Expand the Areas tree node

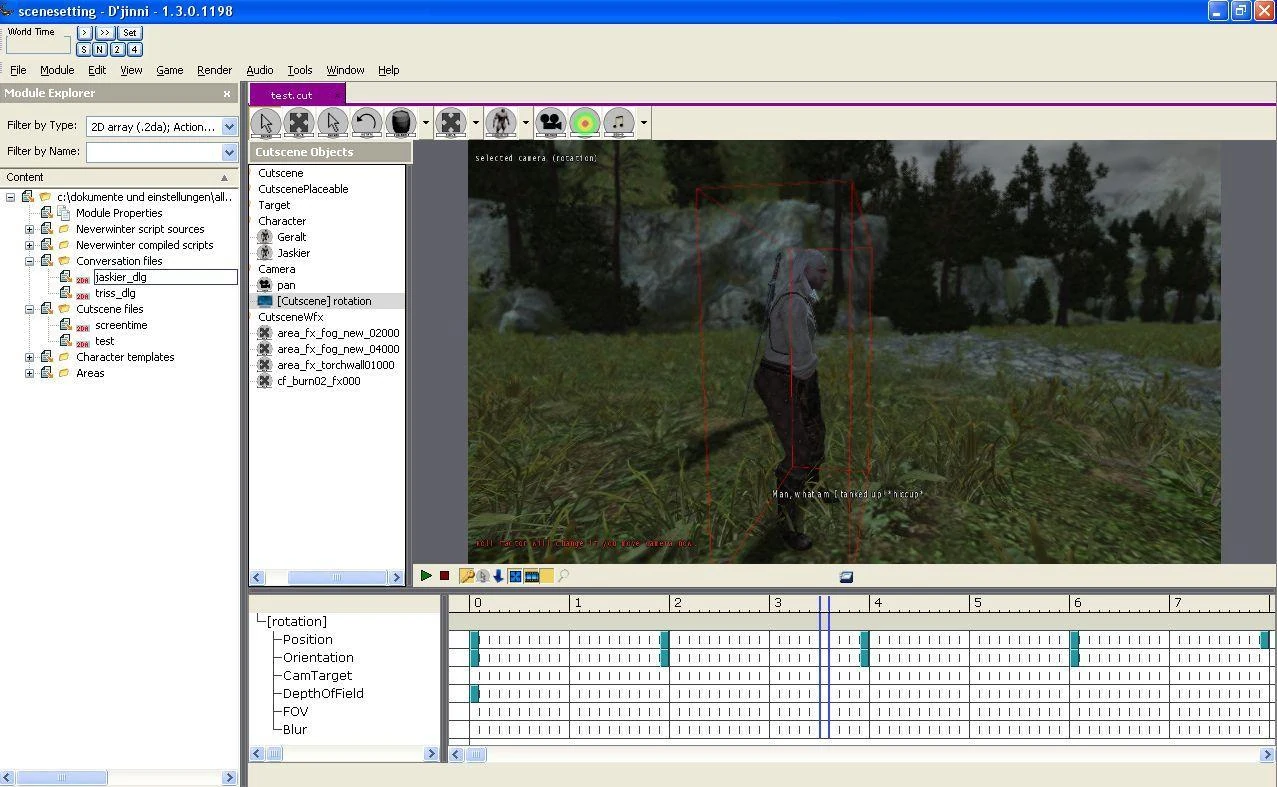pos(30,373)
